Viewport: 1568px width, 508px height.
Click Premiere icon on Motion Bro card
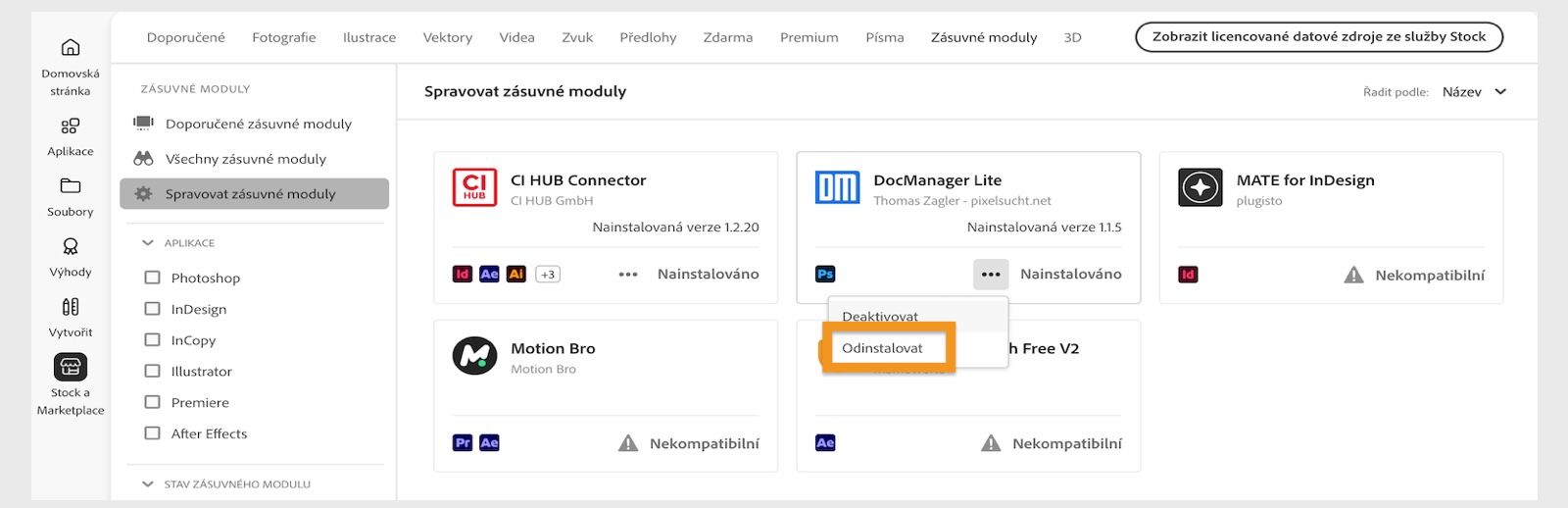click(x=463, y=443)
